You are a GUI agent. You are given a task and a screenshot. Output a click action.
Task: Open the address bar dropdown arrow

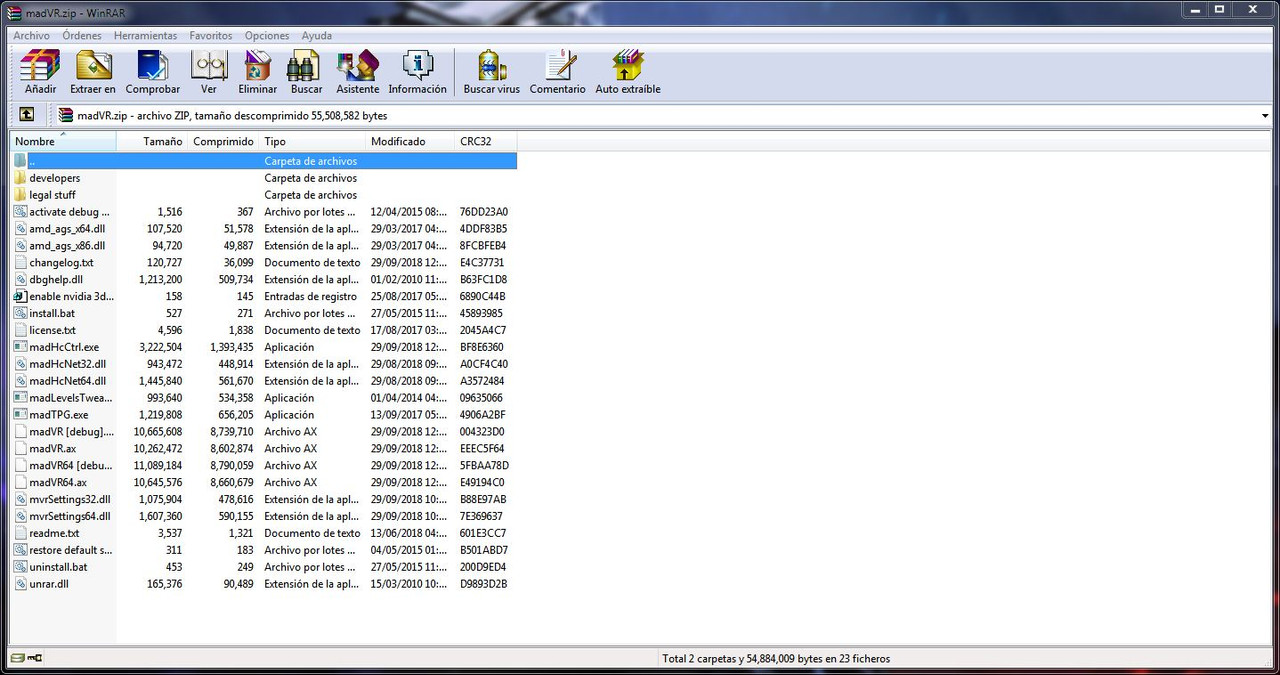1265,116
